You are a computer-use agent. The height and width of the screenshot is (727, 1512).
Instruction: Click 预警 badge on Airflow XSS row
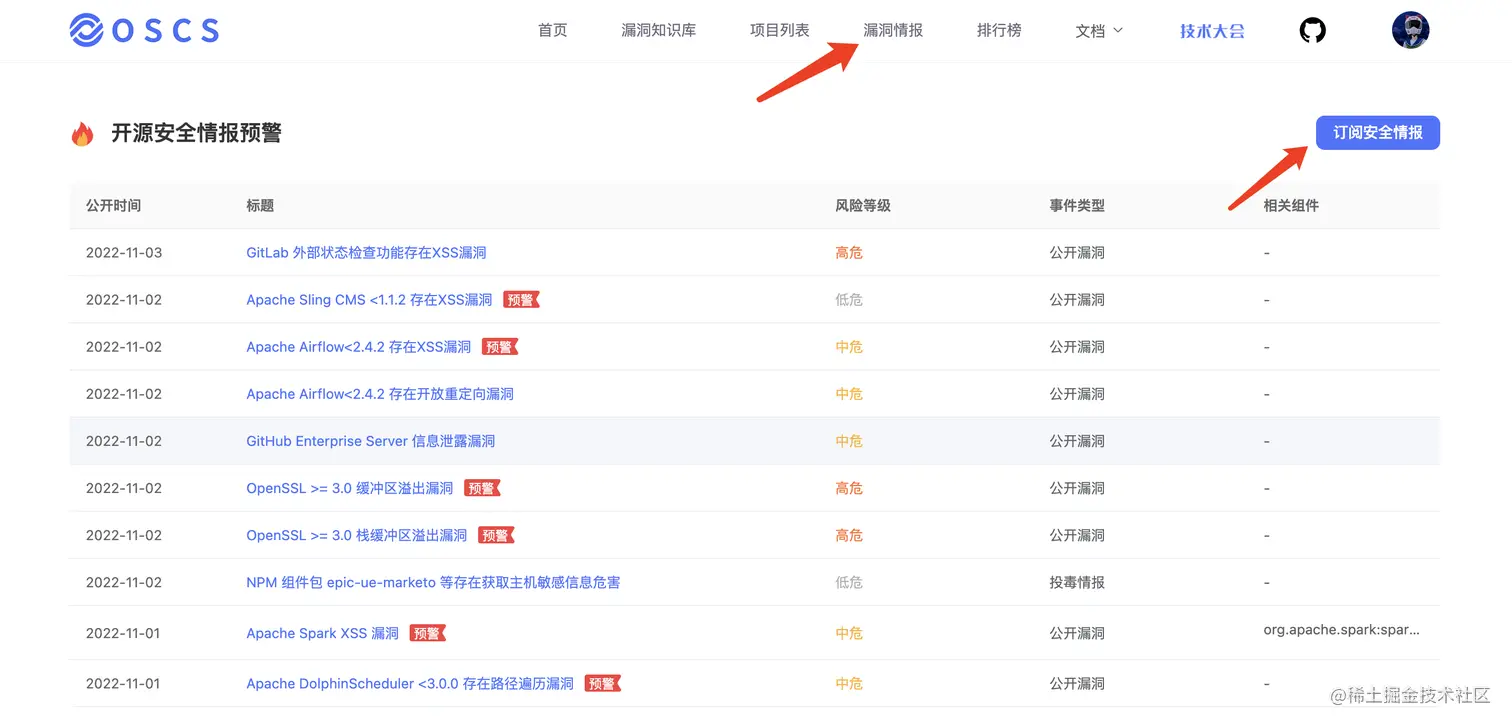(499, 347)
